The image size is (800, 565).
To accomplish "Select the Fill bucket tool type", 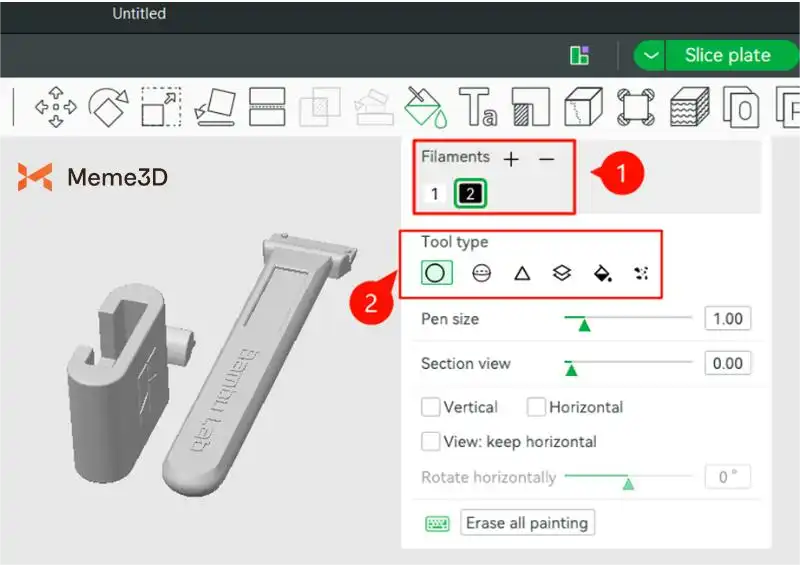I will pos(602,272).
